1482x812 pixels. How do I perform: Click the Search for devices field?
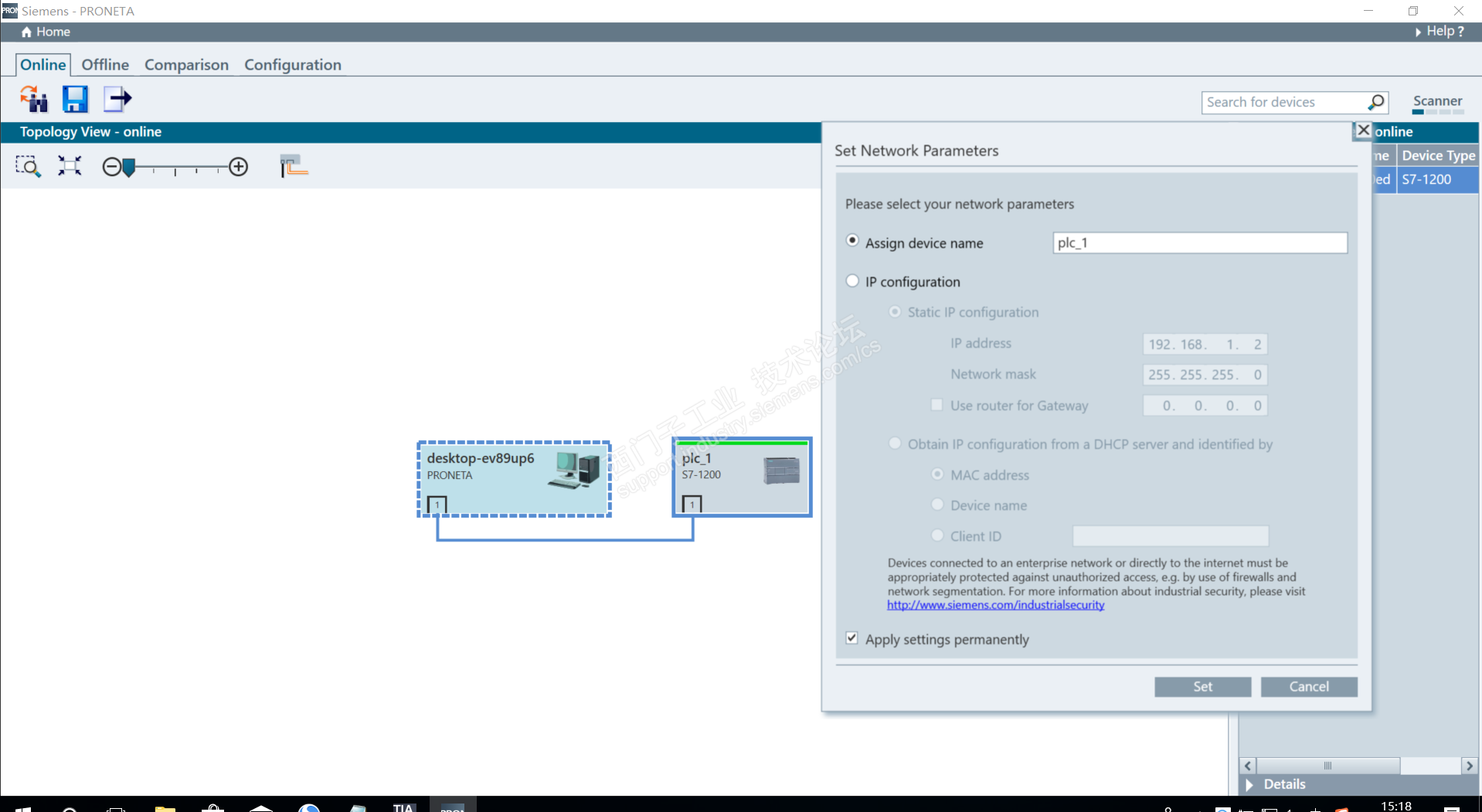[x=1284, y=102]
